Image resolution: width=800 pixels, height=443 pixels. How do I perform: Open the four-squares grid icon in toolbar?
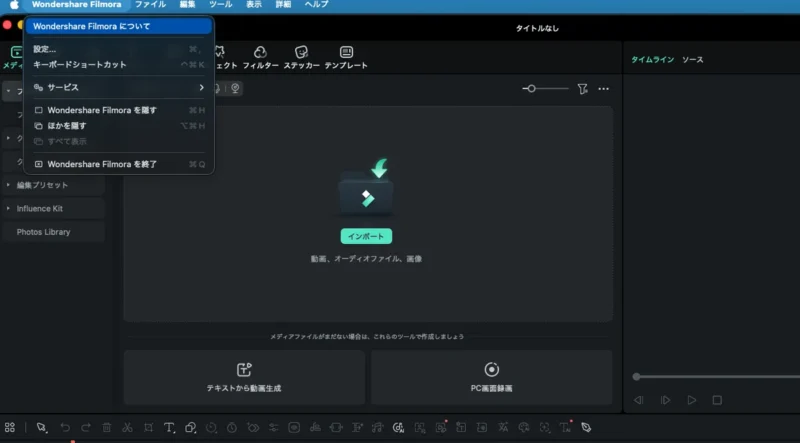(10, 428)
